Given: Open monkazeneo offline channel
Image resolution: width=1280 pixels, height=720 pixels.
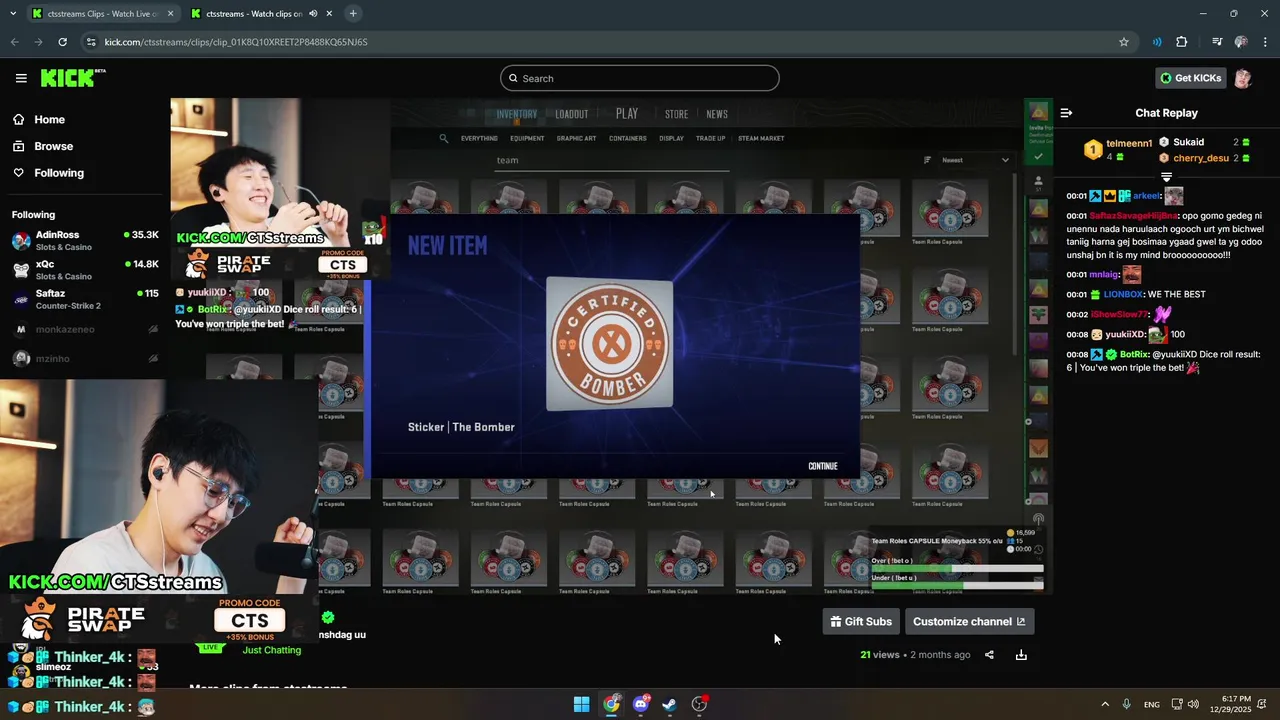Looking at the screenshot, I should tap(85, 329).
